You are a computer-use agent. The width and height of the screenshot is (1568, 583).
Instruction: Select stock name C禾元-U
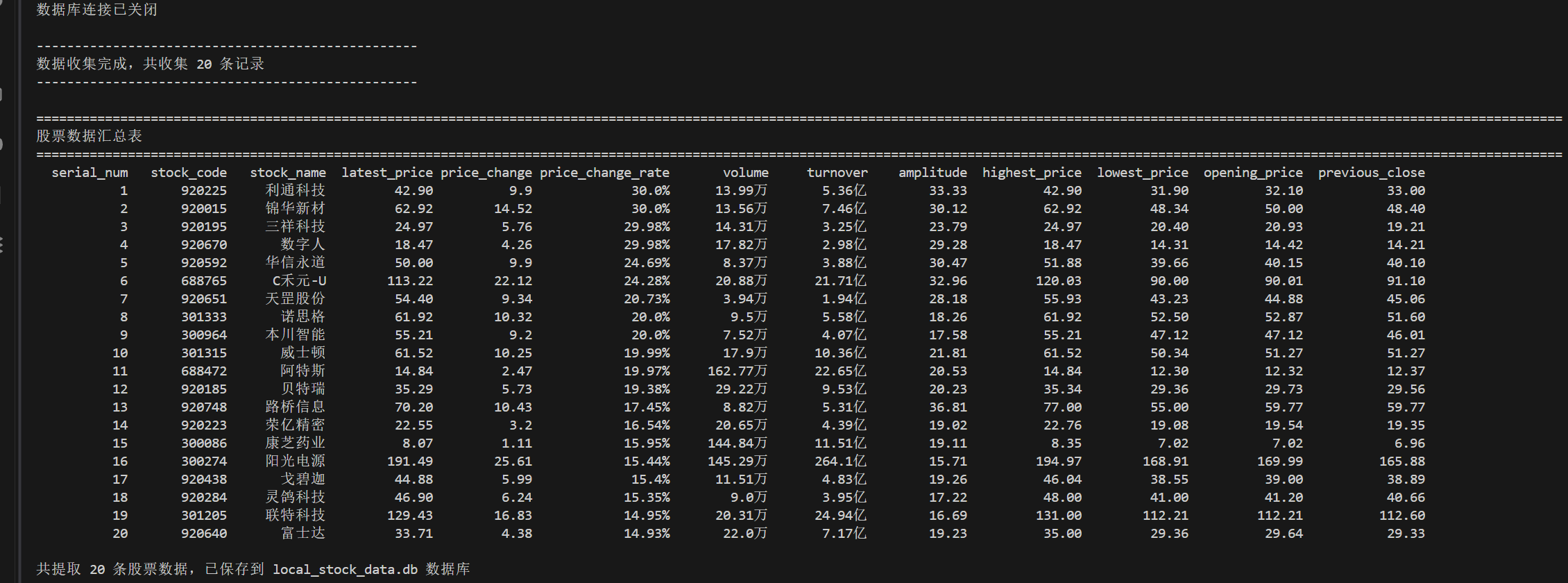[299, 280]
